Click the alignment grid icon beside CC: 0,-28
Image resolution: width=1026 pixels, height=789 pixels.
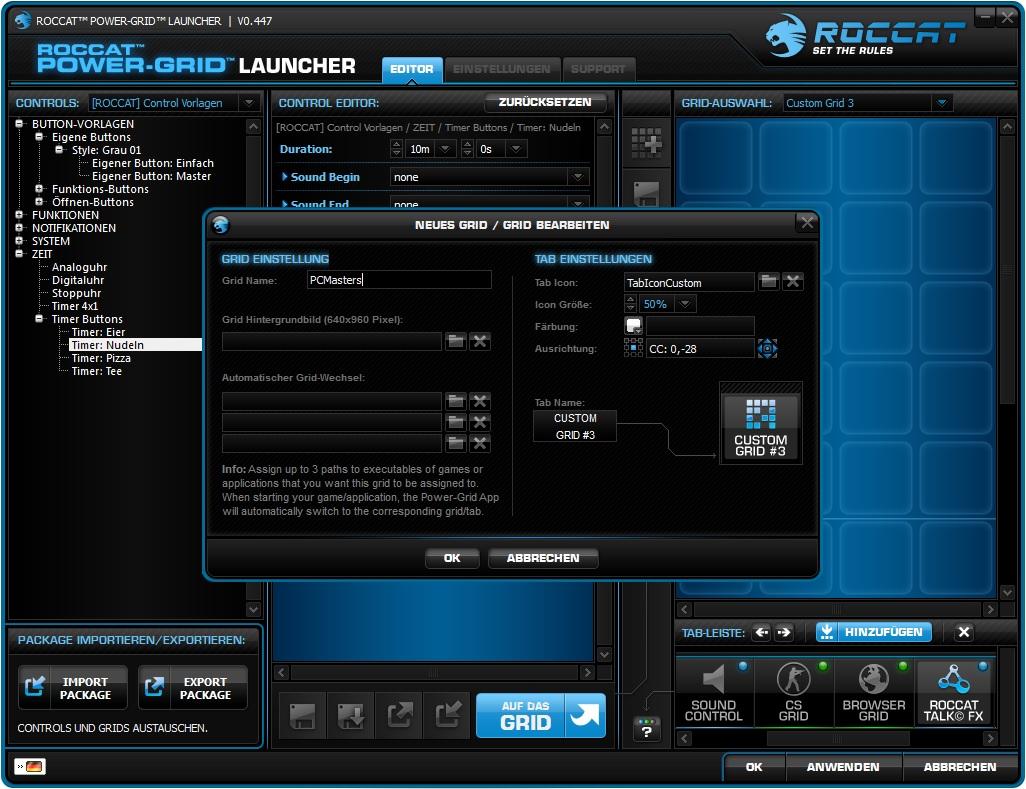633,347
